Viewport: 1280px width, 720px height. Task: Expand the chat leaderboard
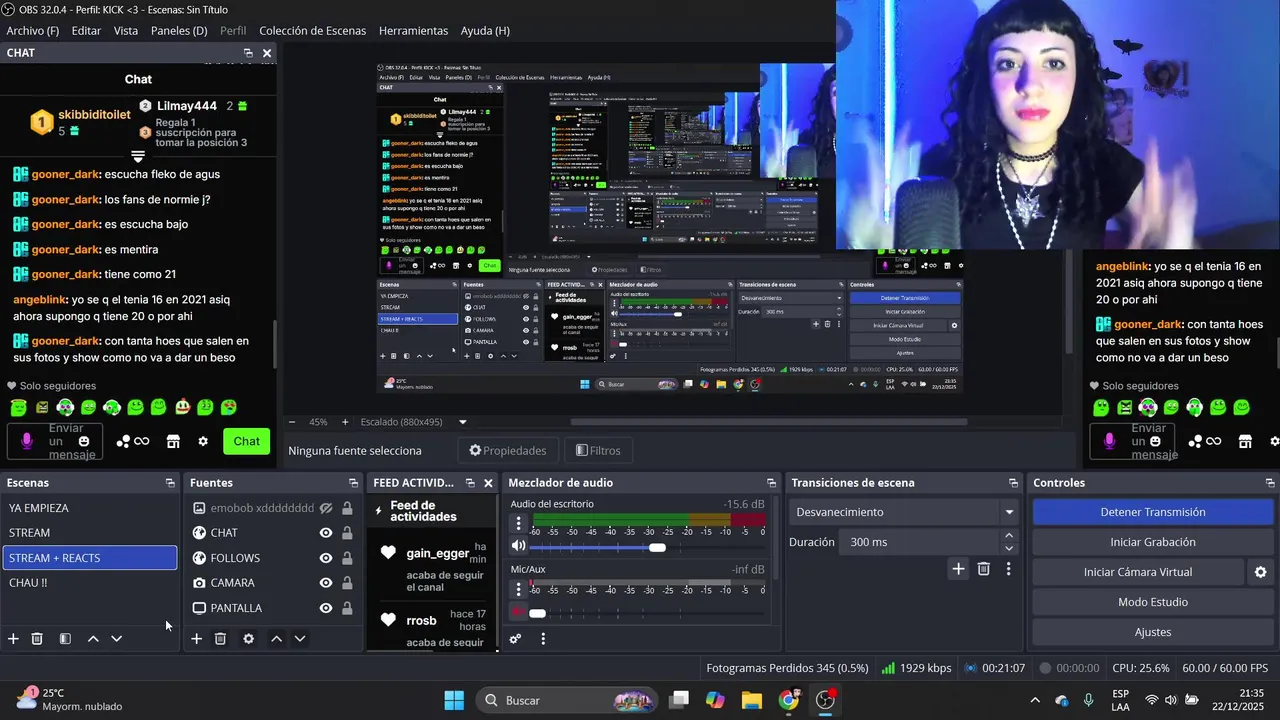point(138,157)
